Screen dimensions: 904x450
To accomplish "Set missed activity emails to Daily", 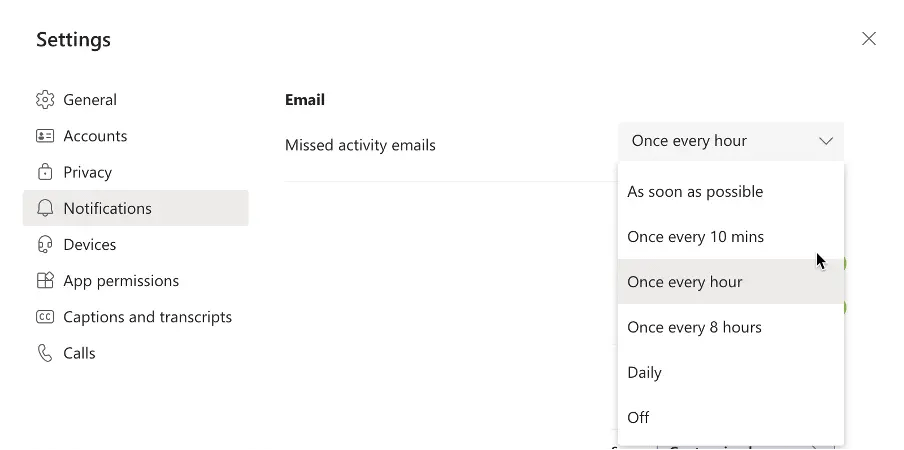I will [645, 372].
